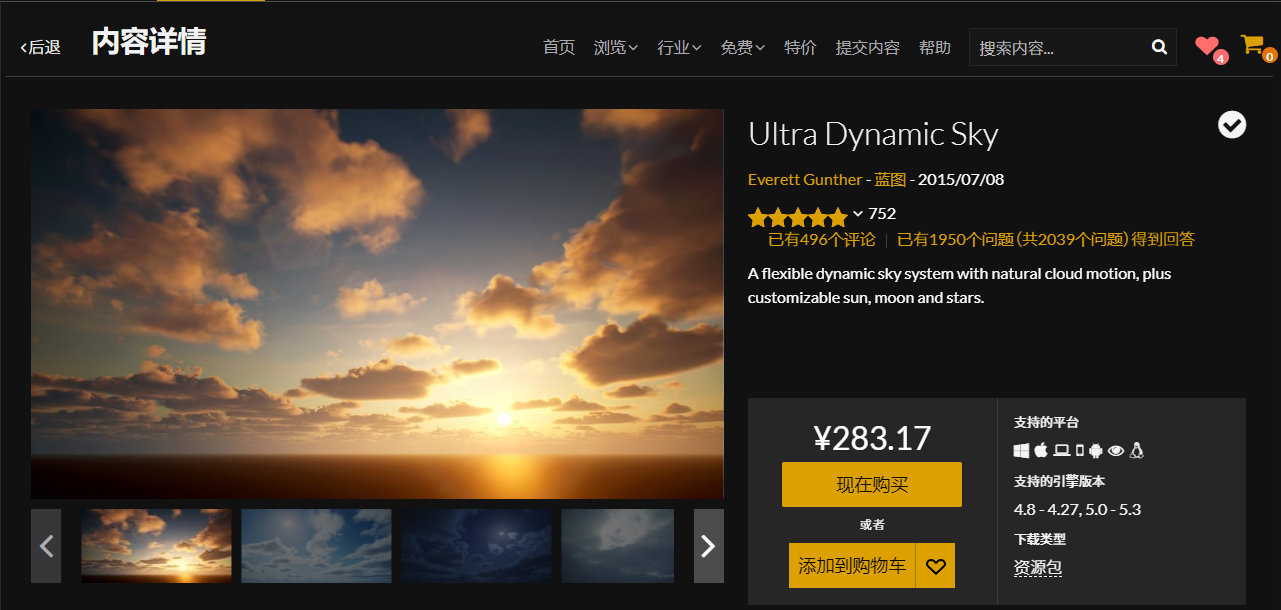Viewport: 1281px width, 610px height.
Task: Select the Apple platform icon
Action: (1040, 449)
